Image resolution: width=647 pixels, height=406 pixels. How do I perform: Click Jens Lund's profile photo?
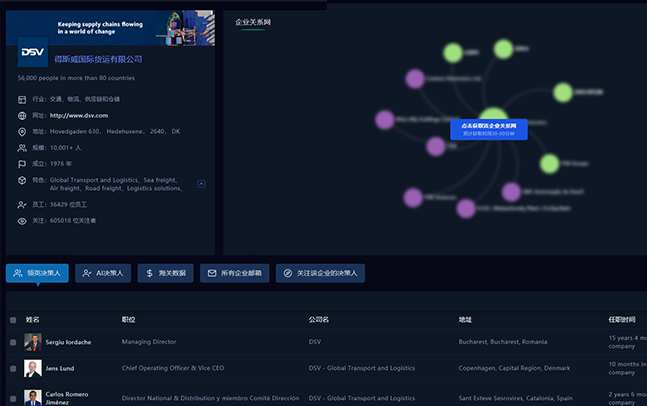point(33,368)
